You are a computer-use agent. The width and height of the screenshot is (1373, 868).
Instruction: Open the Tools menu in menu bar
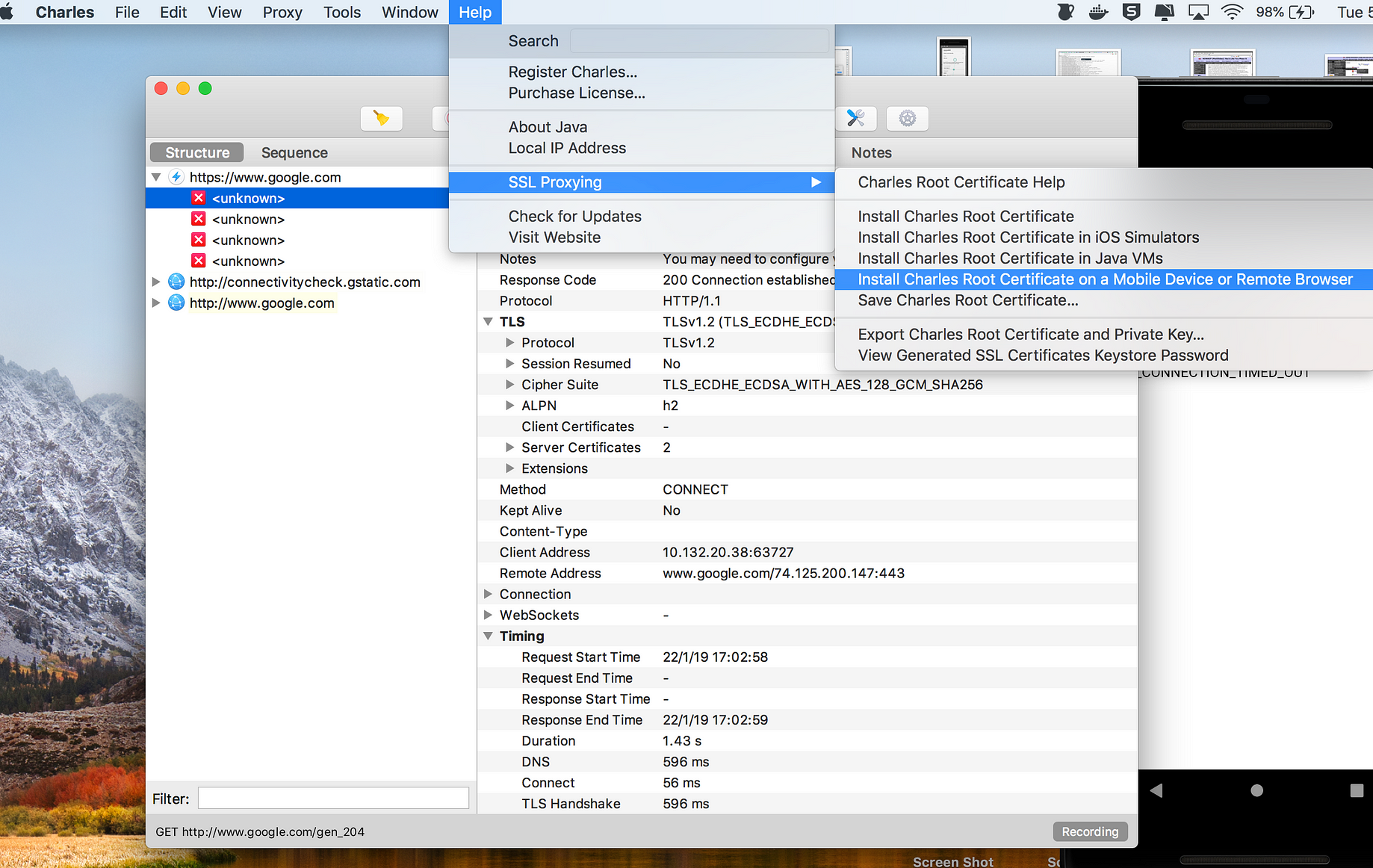coord(342,12)
